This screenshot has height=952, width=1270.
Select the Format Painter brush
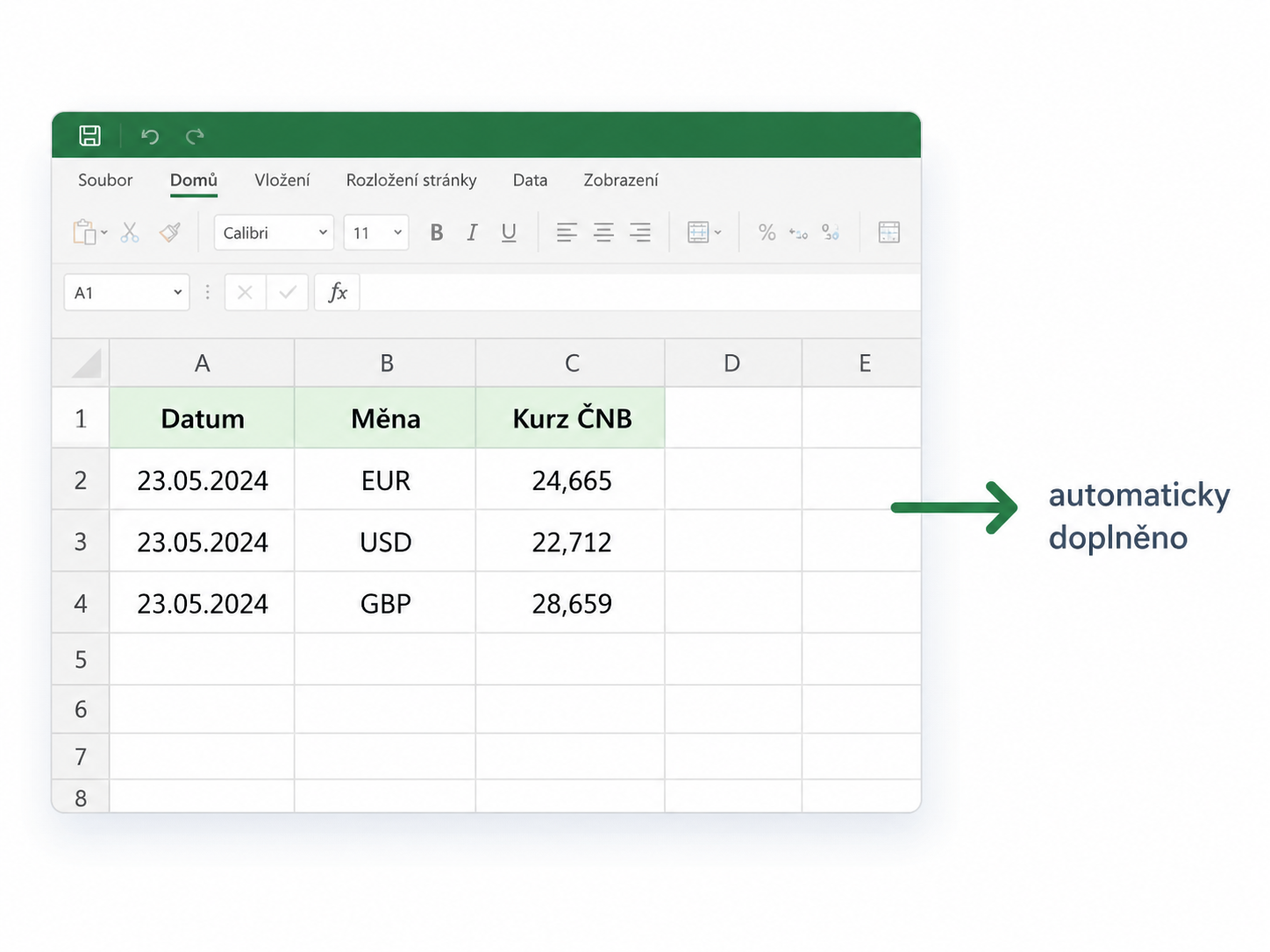170,232
